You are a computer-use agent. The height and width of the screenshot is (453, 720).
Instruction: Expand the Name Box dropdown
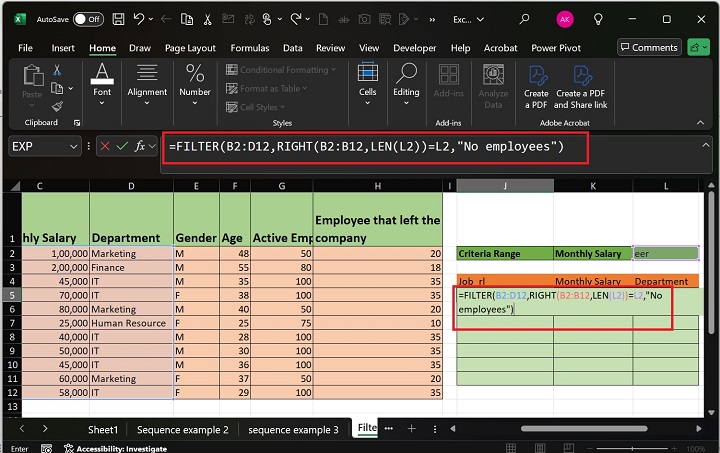tap(74, 147)
